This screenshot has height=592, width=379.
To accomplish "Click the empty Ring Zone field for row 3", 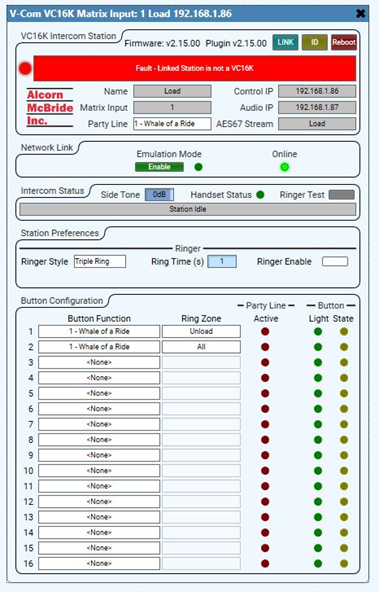I will pos(201,362).
